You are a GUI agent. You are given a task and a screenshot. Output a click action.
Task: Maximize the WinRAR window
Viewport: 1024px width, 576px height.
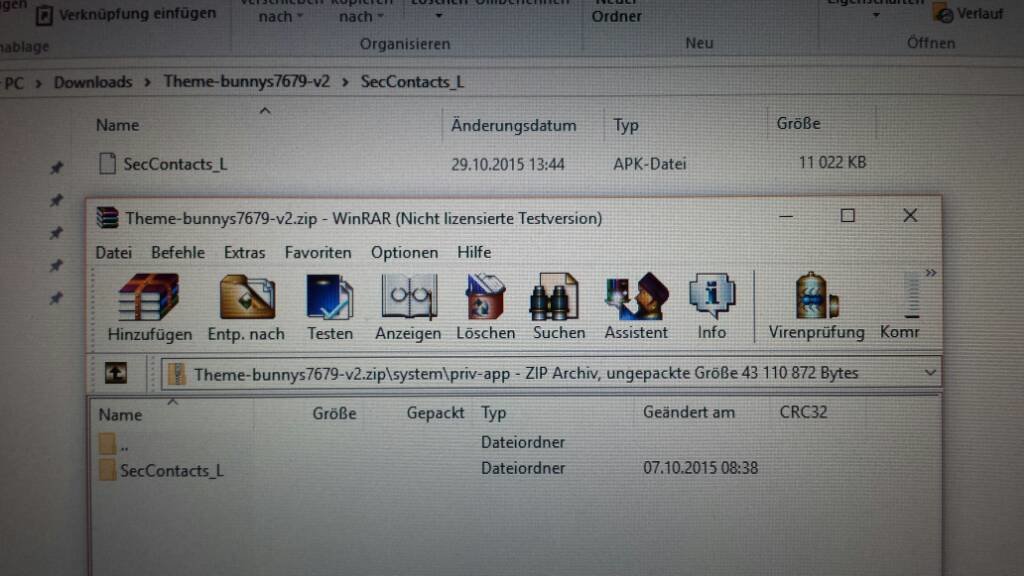tap(848, 216)
